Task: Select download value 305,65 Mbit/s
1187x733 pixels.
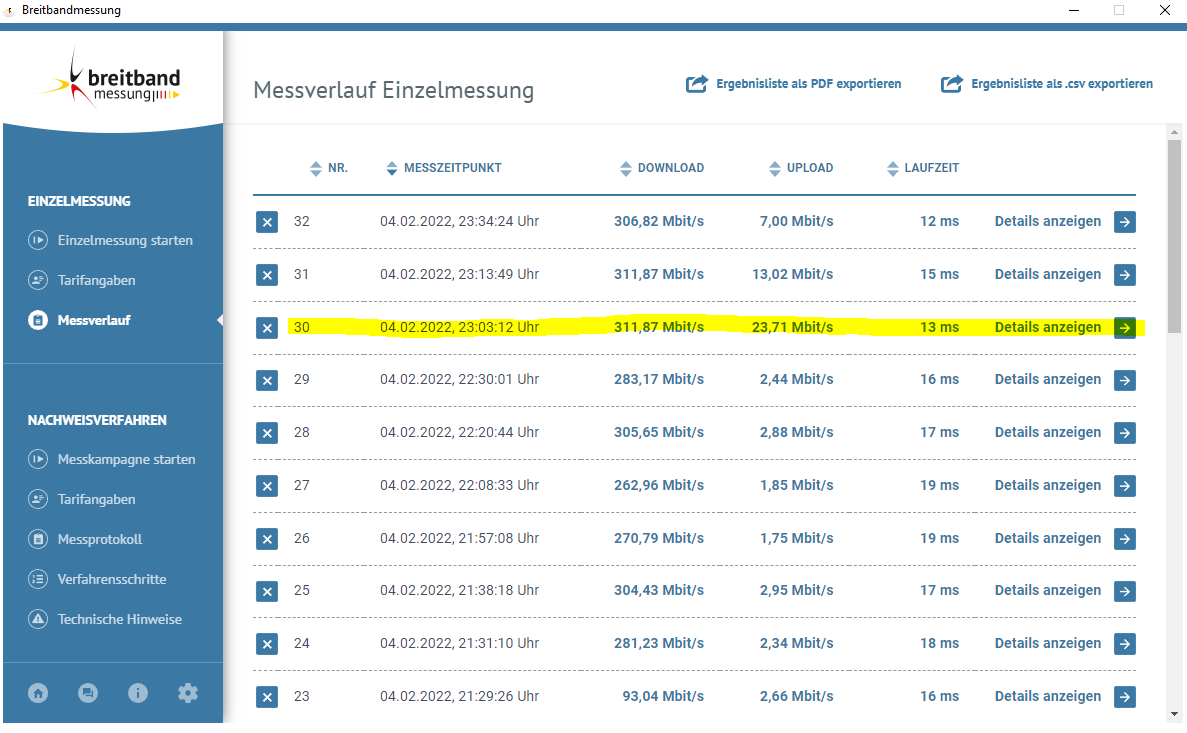Action: [659, 432]
